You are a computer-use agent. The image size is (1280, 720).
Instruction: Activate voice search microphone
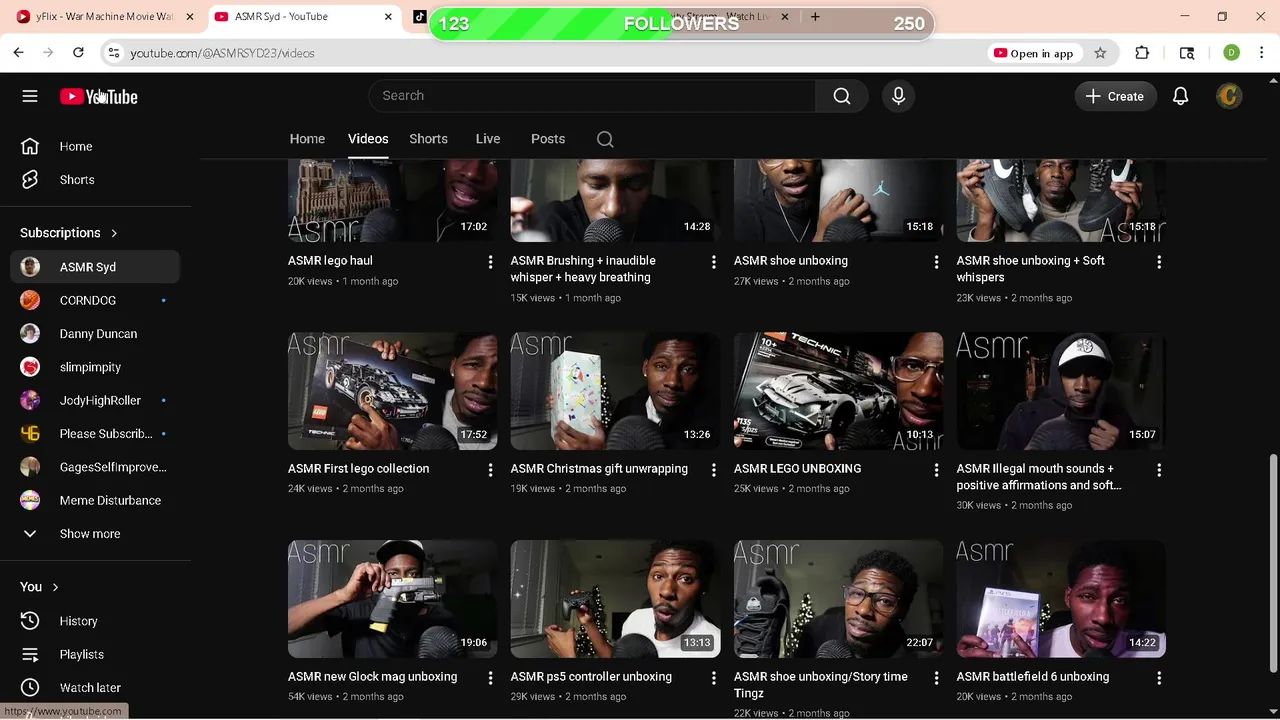[898, 96]
